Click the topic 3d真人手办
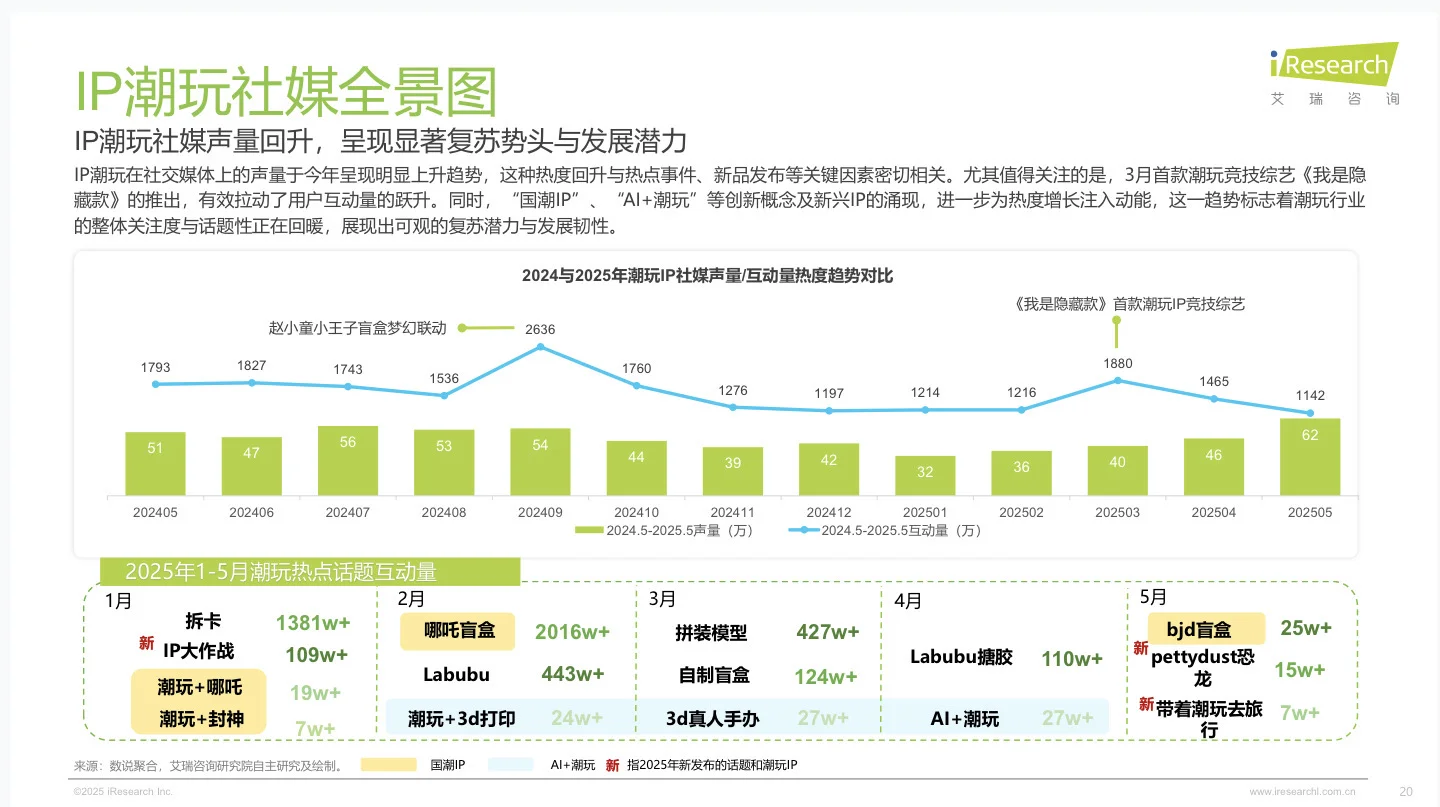The height and width of the screenshot is (807, 1440). pos(713,719)
